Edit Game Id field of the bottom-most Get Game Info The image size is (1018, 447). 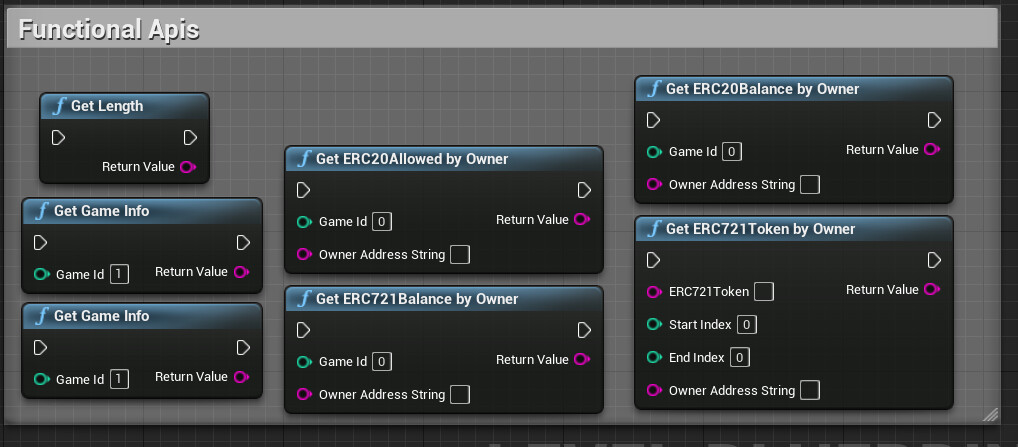pyautogui.click(x=119, y=380)
